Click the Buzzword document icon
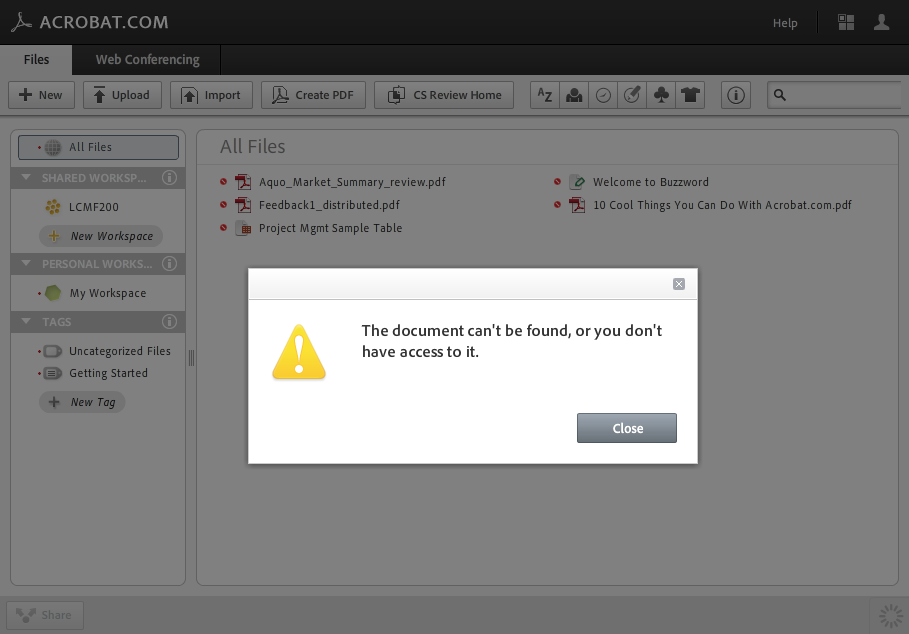The width and height of the screenshot is (909, 634). (x=577, y=182)
